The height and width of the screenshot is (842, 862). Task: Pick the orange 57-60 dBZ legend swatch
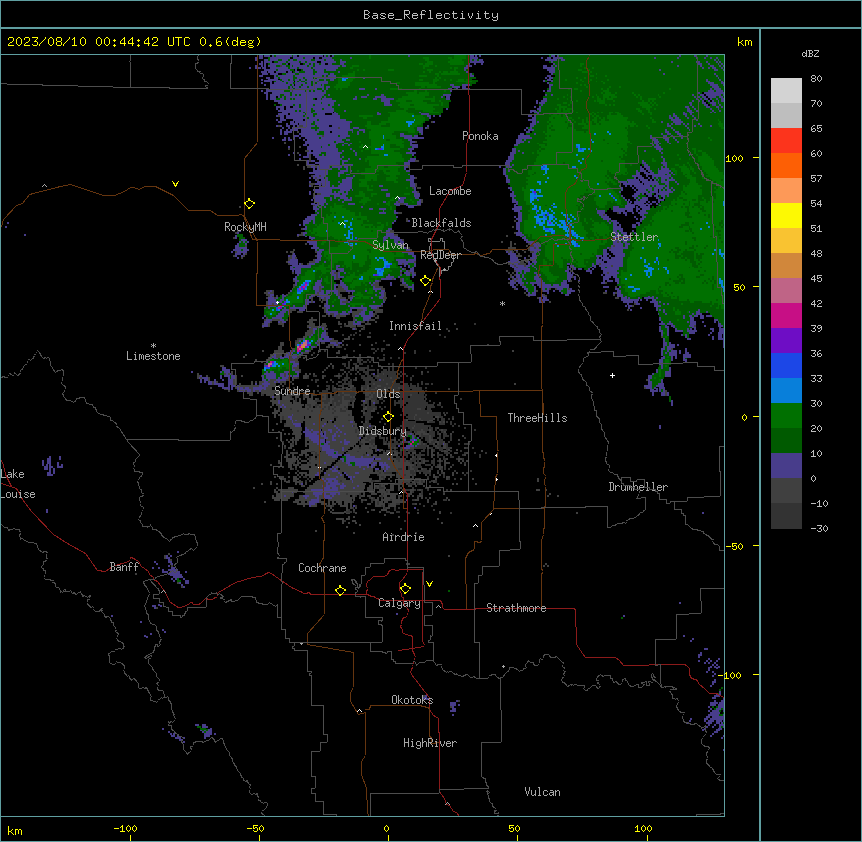tap(786, 166)
